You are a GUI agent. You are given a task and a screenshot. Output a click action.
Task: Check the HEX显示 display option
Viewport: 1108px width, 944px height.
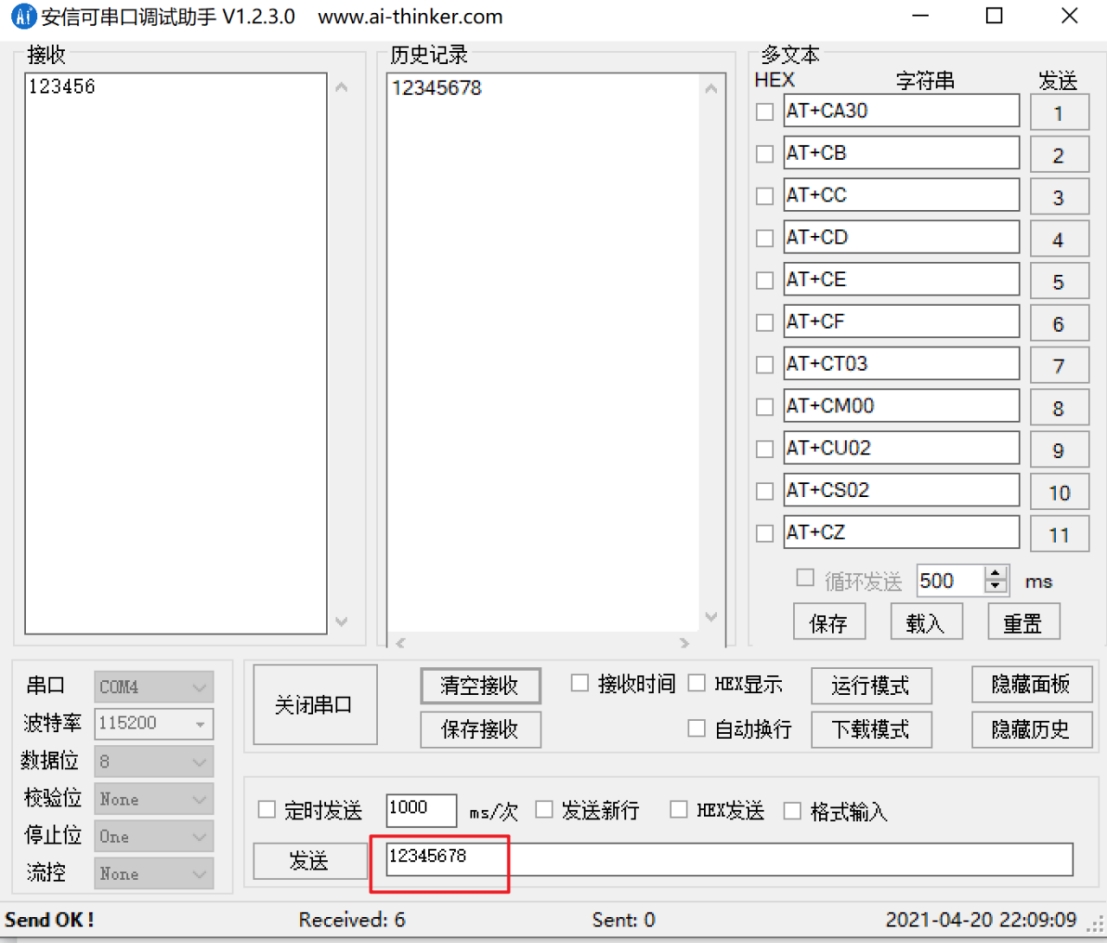[x=697, y=684]
